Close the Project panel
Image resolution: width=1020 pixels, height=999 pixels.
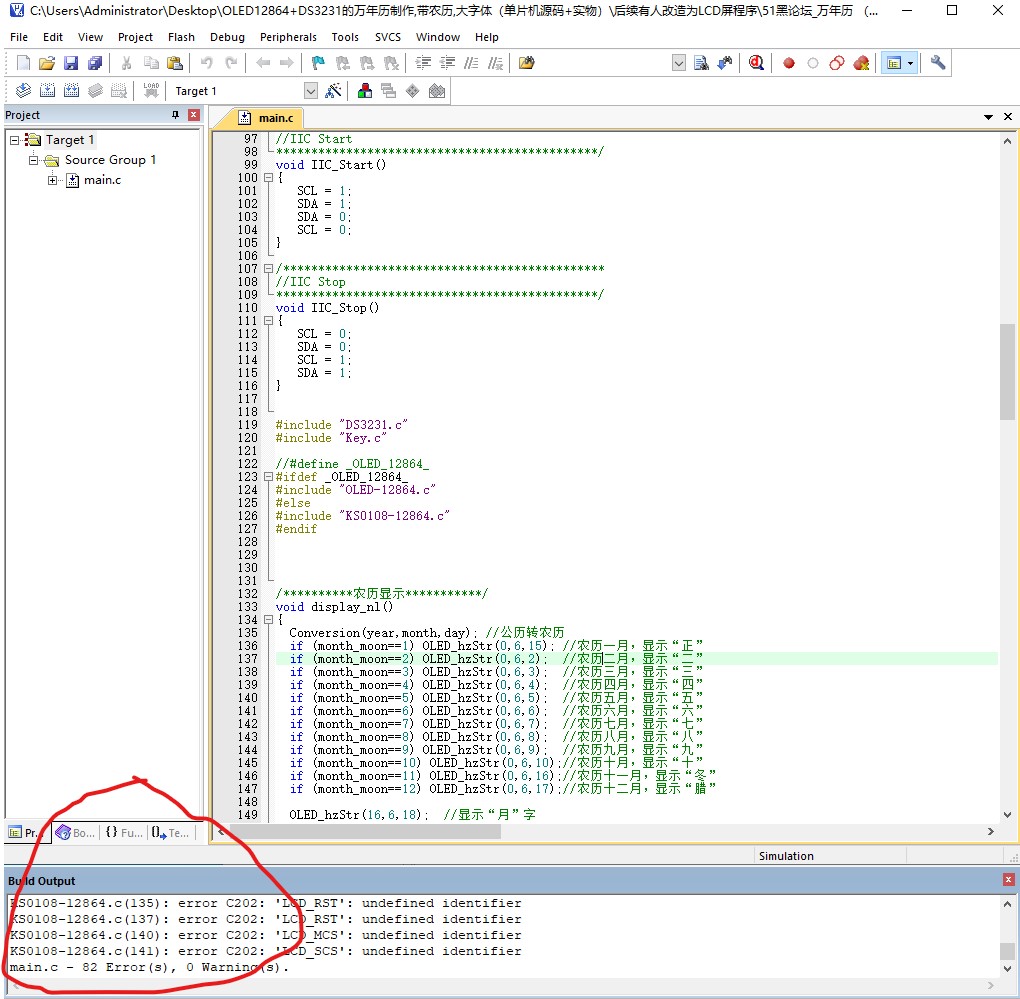[194, 114]
